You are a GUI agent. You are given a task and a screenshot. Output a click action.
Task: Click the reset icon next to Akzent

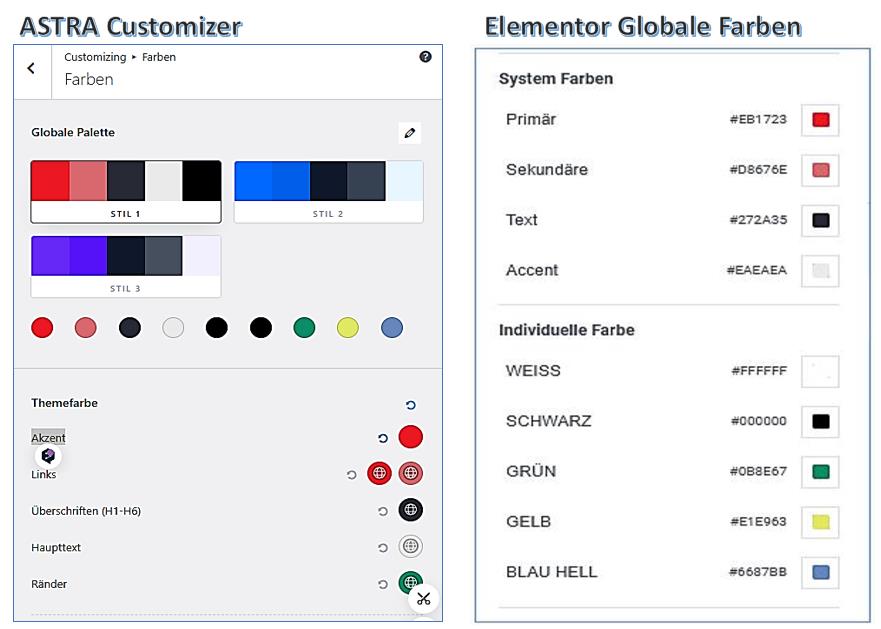tap(382, 438)
